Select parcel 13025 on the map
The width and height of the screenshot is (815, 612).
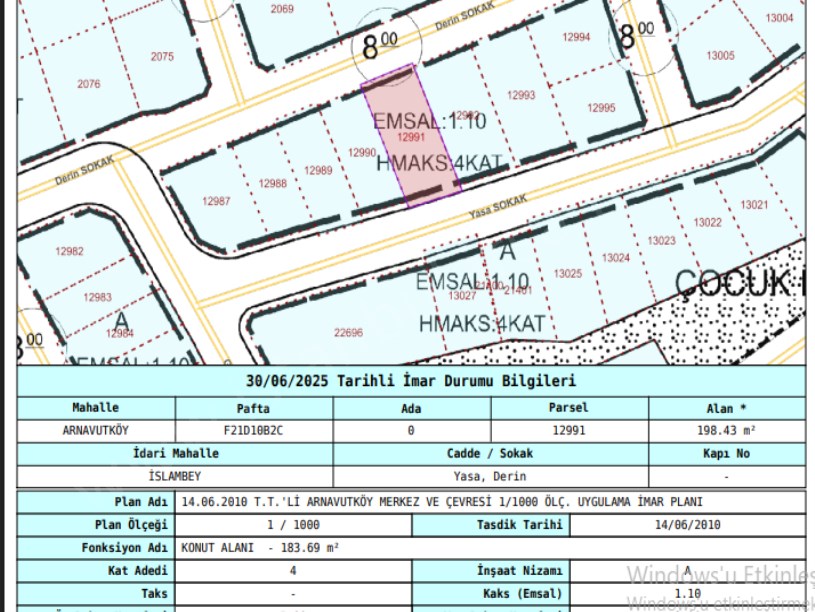pos(568,273)
